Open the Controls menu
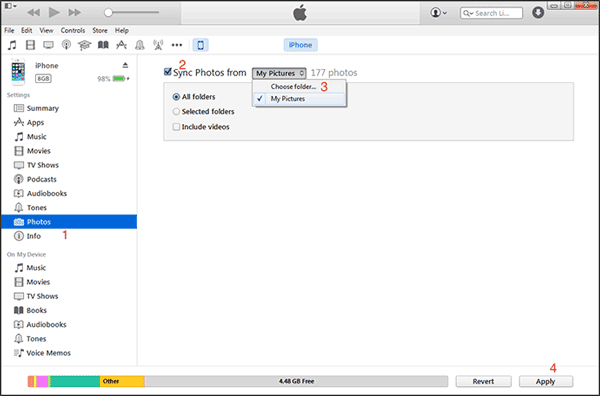The width and height of the screenshot is (600, 396). pyautogui.click(x=73, y=30)
